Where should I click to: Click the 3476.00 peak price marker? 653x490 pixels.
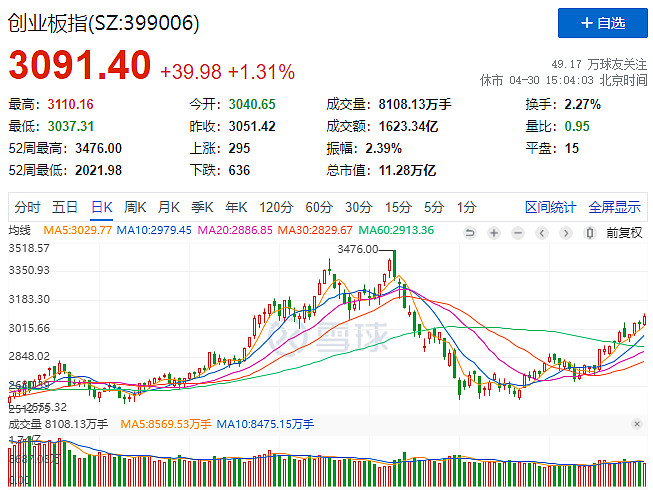pyautogui.click(x=357, y=249)
